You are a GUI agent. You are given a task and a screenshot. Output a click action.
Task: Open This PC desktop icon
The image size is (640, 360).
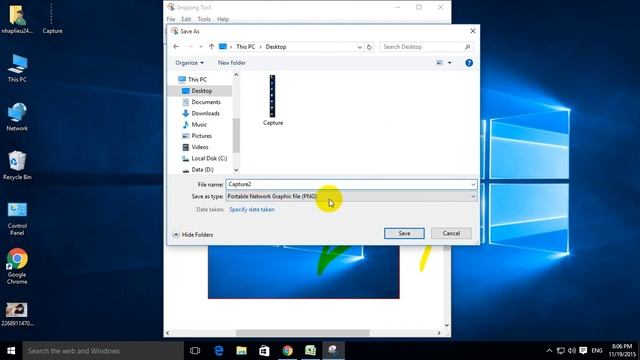pyautogui.click(x=17, y=69)
